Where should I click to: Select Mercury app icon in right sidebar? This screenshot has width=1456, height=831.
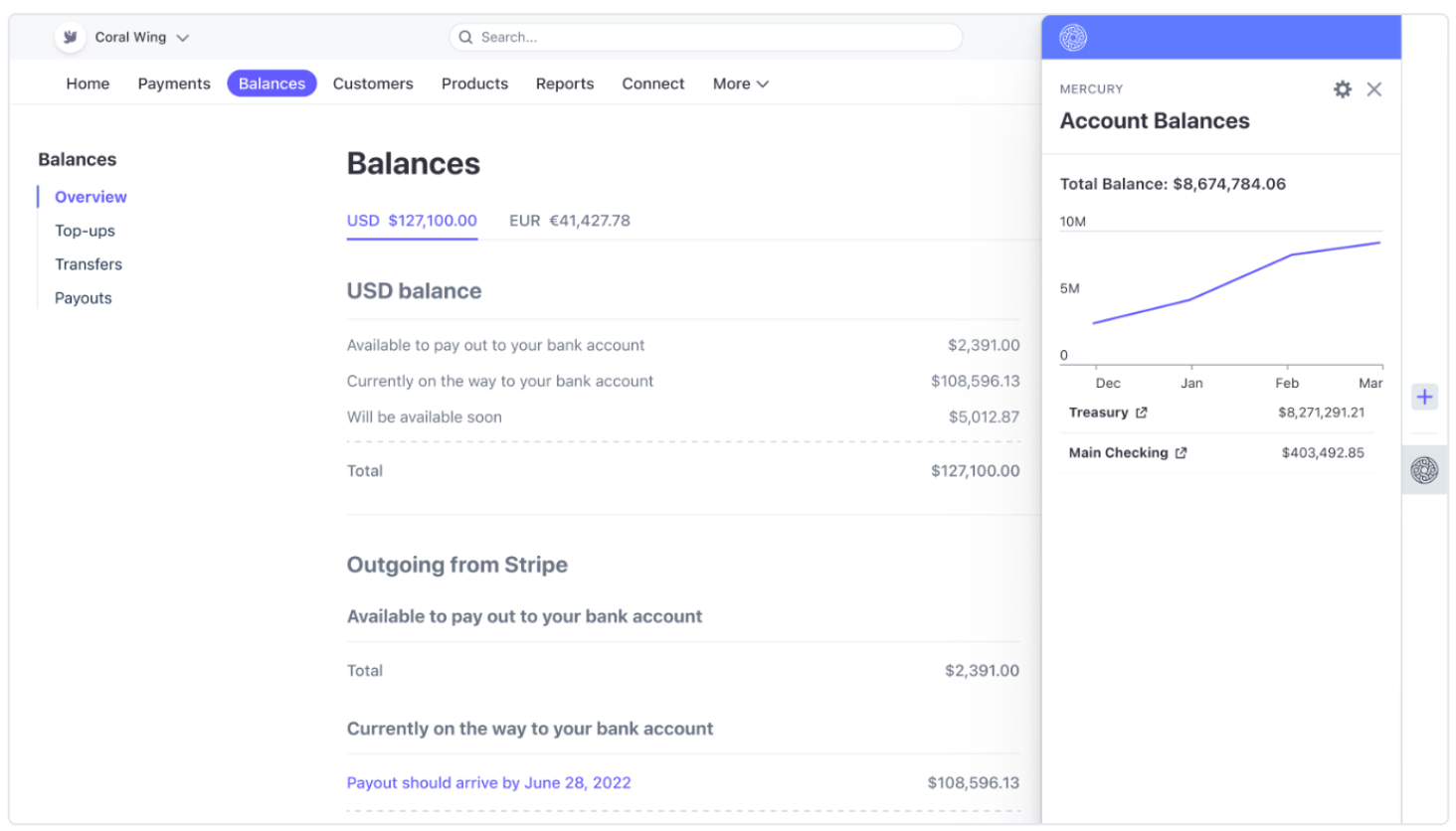(1424, 470)
